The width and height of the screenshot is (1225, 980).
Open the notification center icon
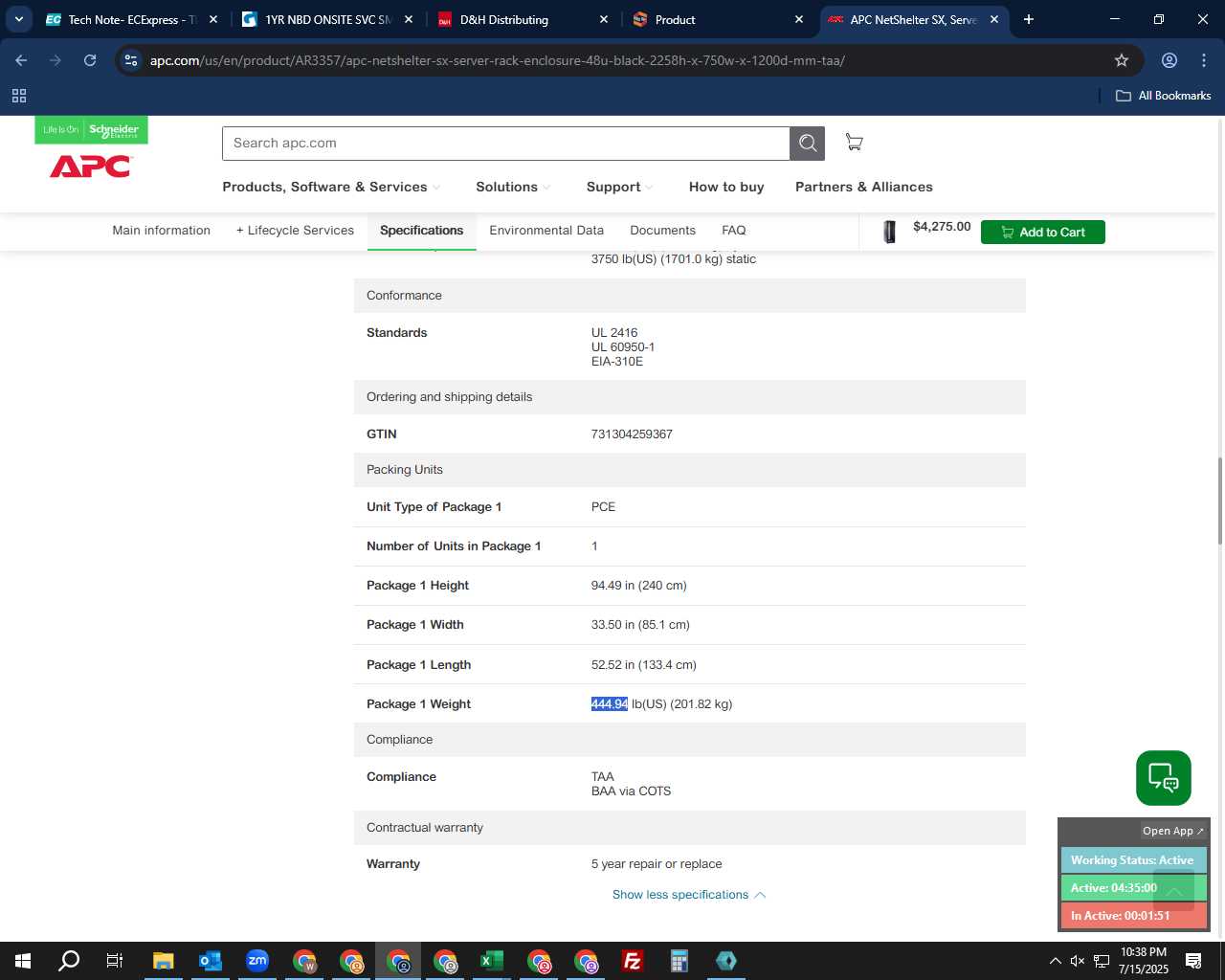tap(1193, 961)
